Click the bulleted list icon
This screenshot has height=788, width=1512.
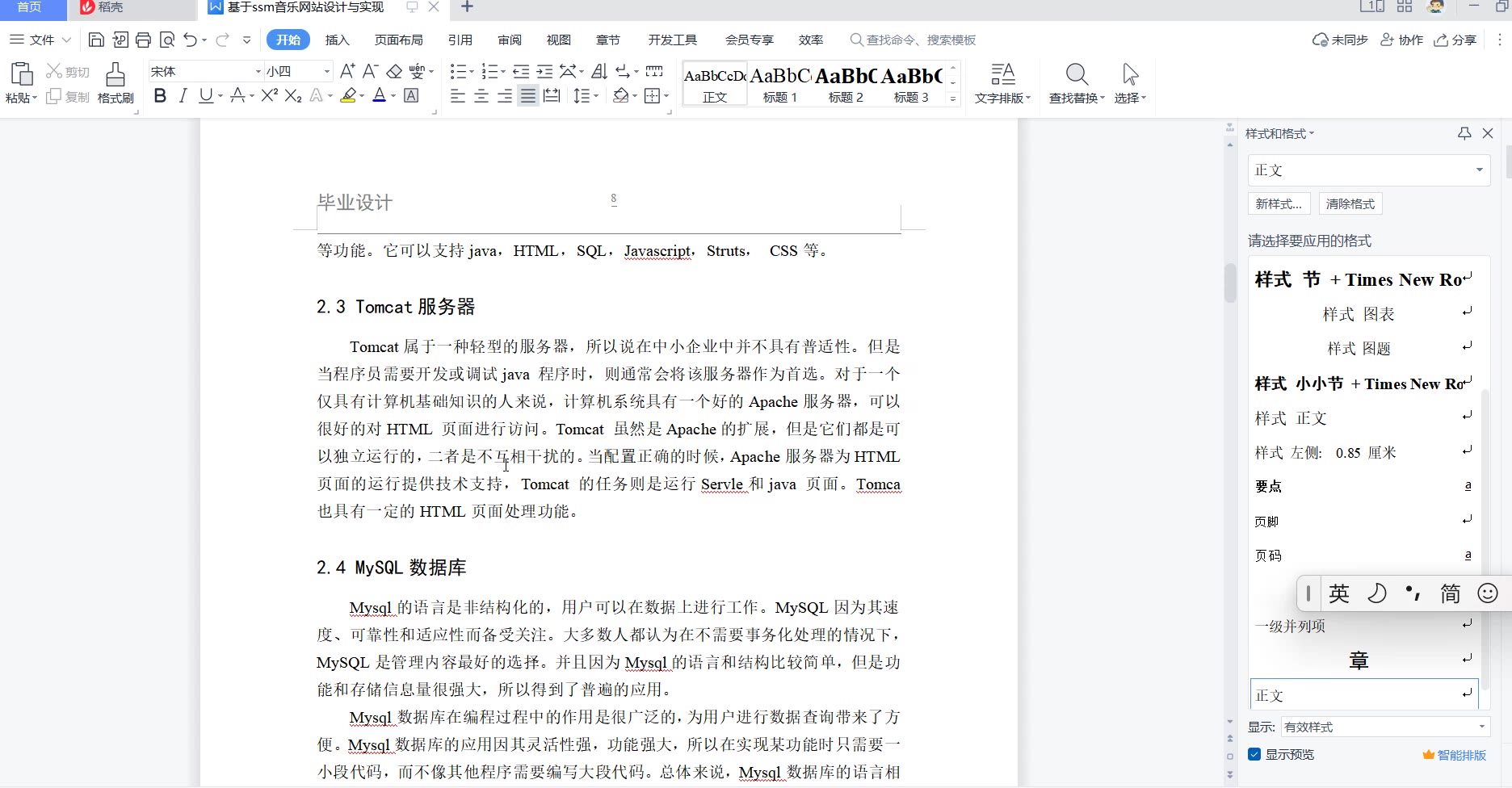click(458, 71)
